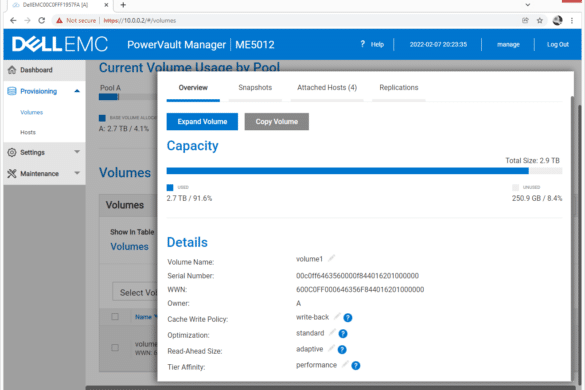Screen dimensions: 585x390
Task: Click the Optimization help question mark
Action: (x=343, y=334)
